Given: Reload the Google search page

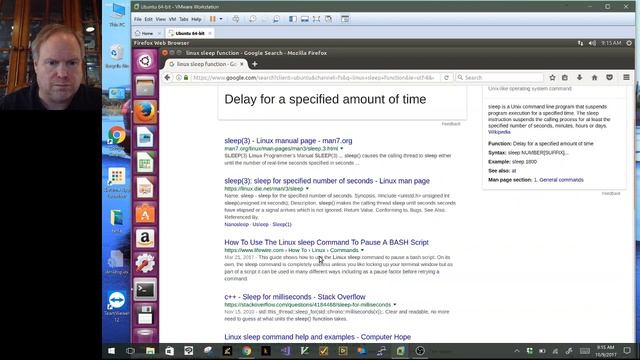Looking at the screenshot, I should pyautogui.click(x=446, y=78).
